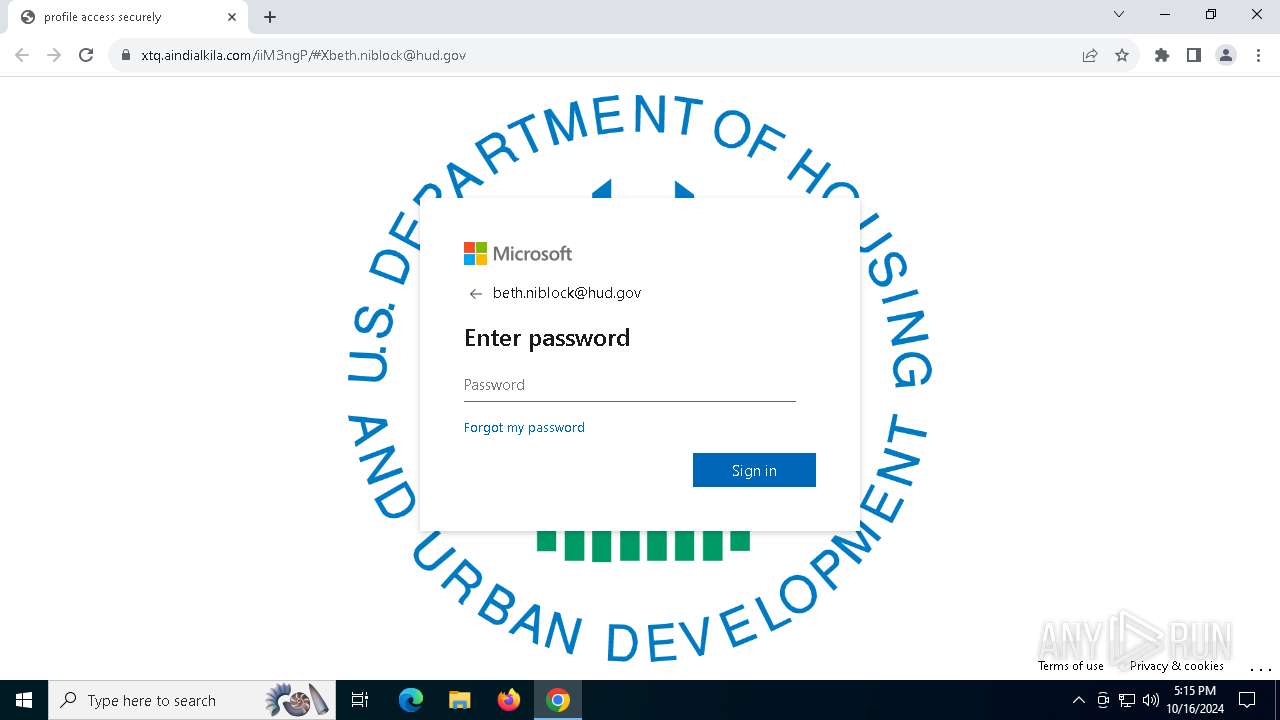Image resolution: width=1280 pixels, height=720 pixels.
Task: Click the browser forward arrow
Action: [x=54, y=55]
